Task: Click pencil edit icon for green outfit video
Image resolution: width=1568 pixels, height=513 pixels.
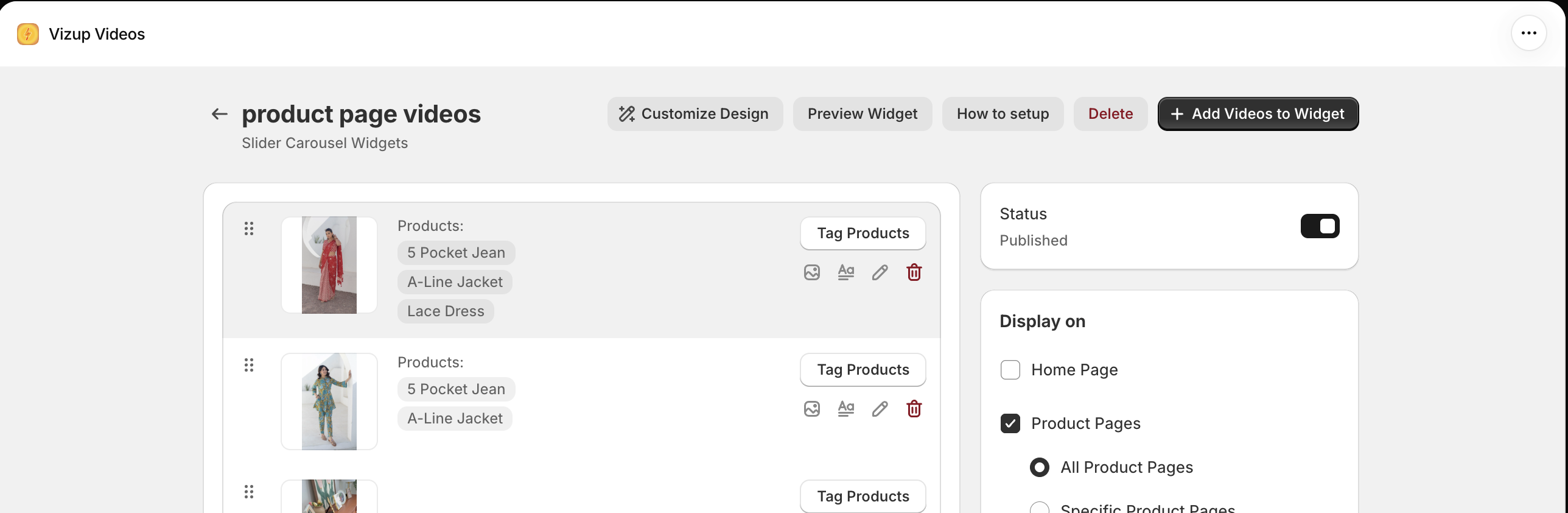Action: click(880, 409)
